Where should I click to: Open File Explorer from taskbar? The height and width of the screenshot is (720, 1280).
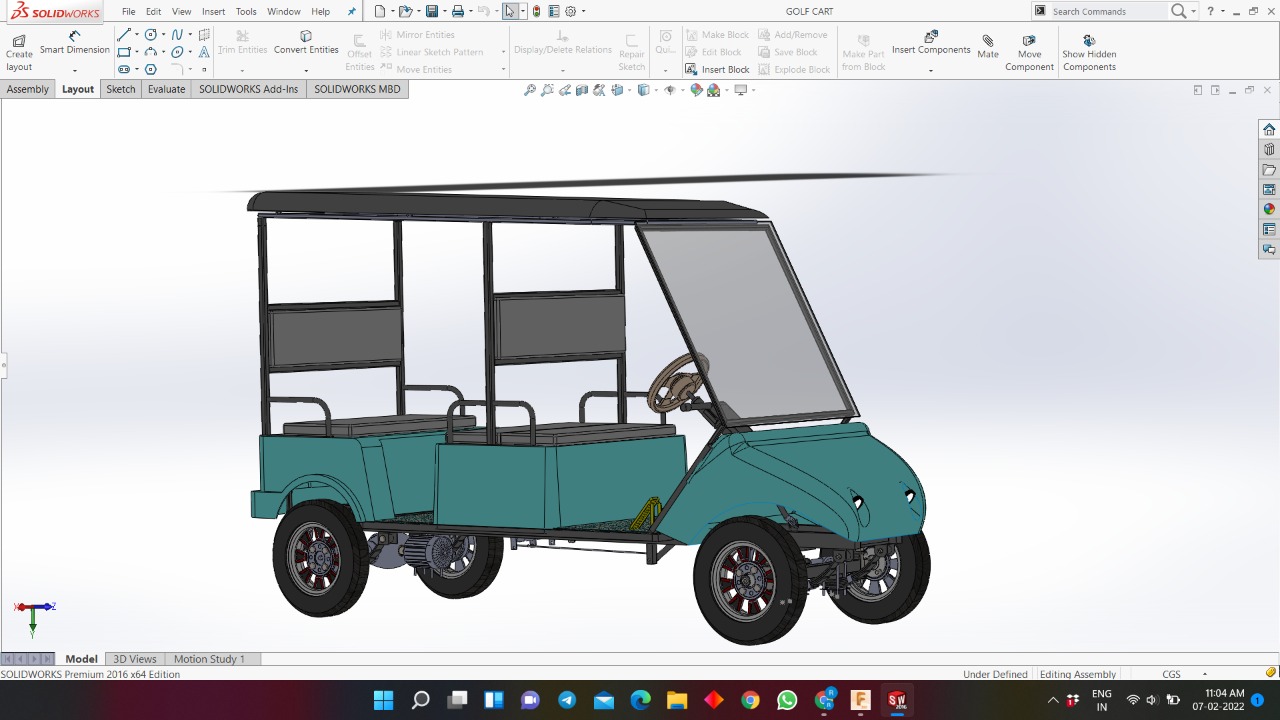(677, 700)
